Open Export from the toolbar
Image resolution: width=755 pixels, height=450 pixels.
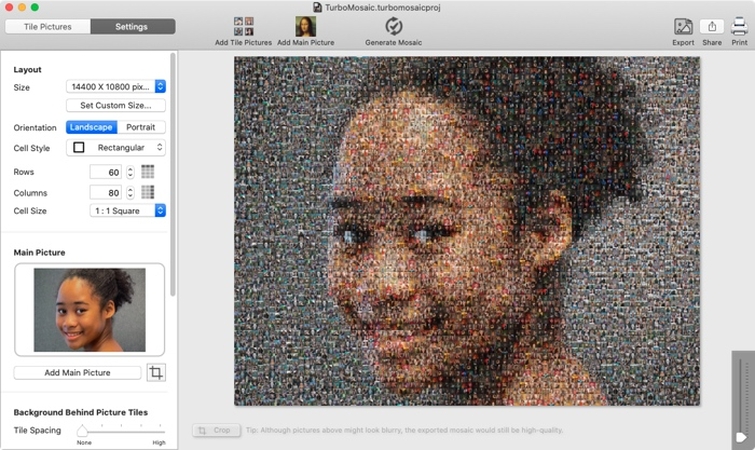pyautogui.click(x=683, y=26)
